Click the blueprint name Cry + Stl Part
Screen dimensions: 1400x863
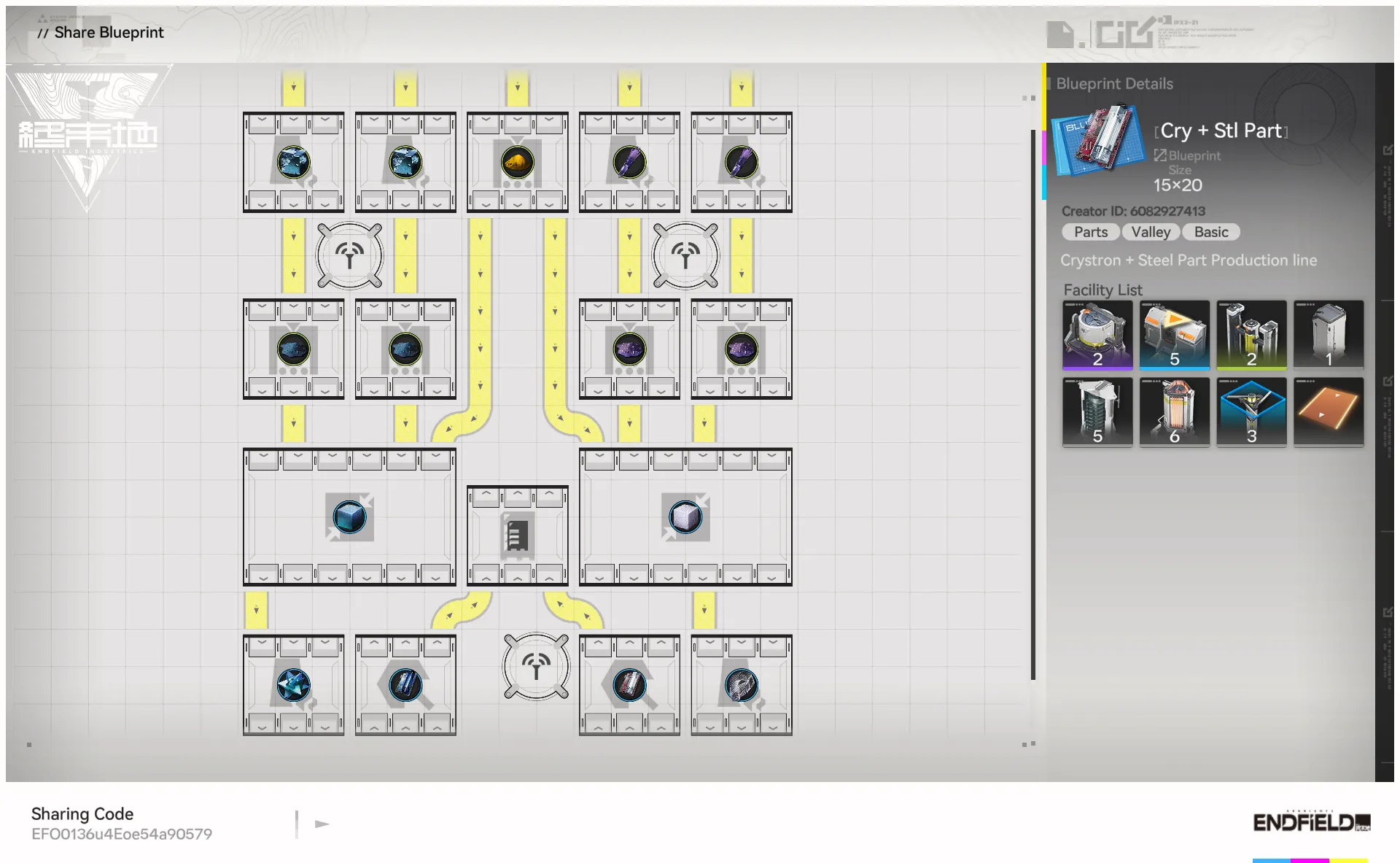tap(1221, 131)
